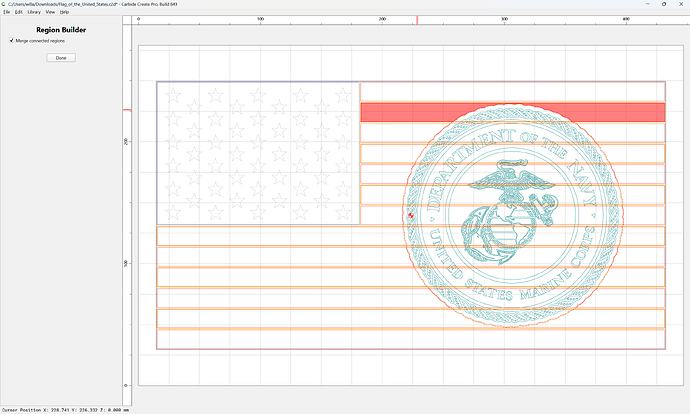Maximize the Carbide Create window
The image size is (690, 414).
[664, 4]
